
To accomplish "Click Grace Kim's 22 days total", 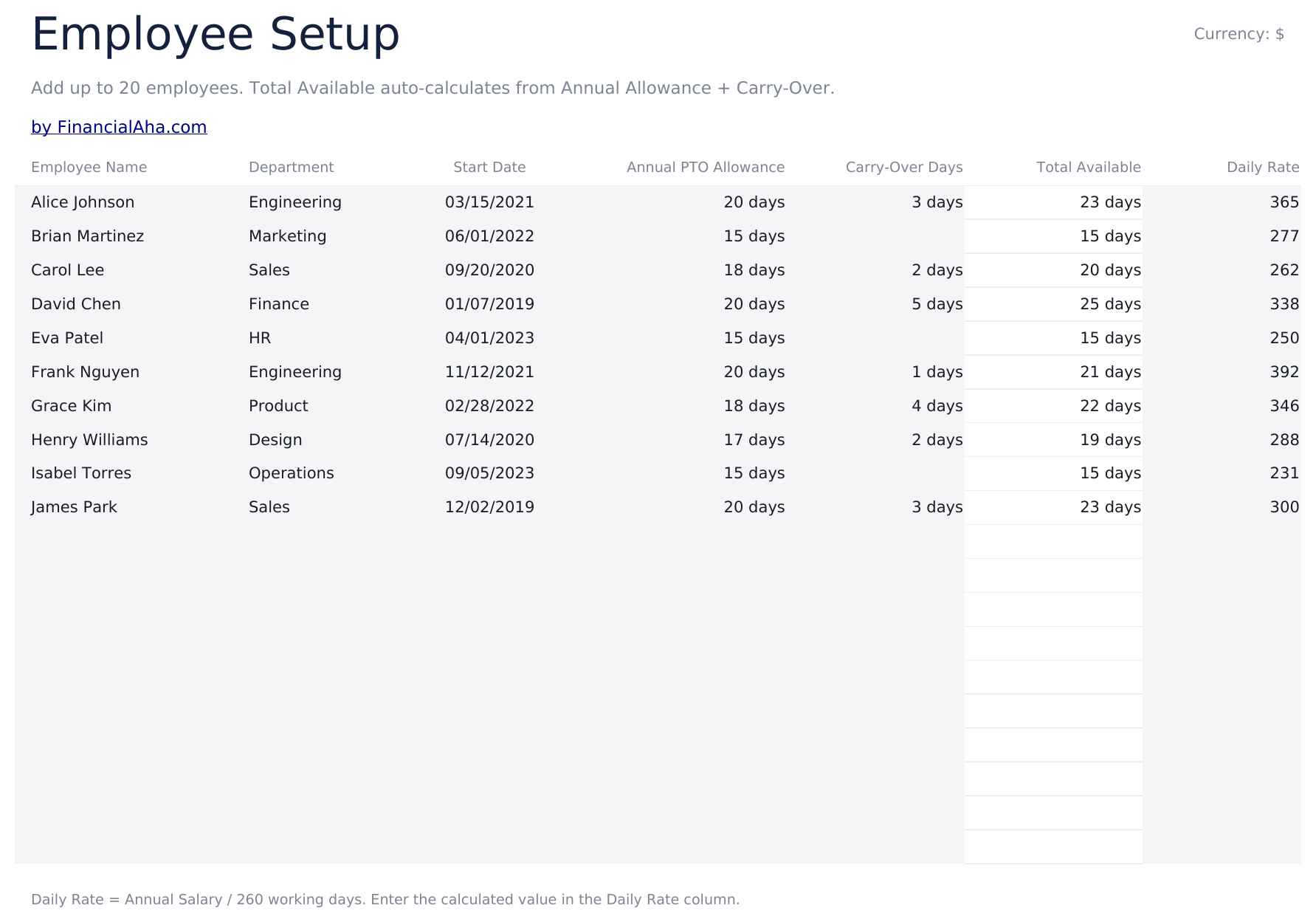I will (1110, 406).
